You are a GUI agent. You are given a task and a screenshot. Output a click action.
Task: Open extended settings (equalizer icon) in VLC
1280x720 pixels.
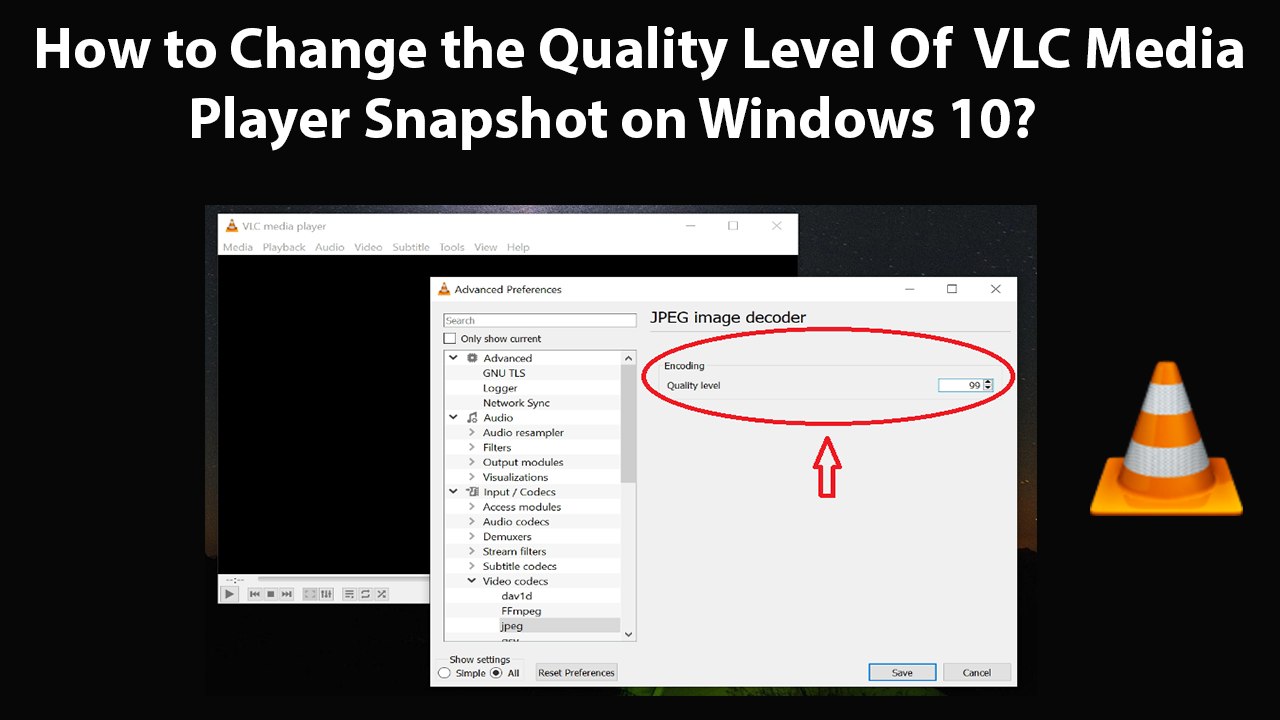(325, 594)
